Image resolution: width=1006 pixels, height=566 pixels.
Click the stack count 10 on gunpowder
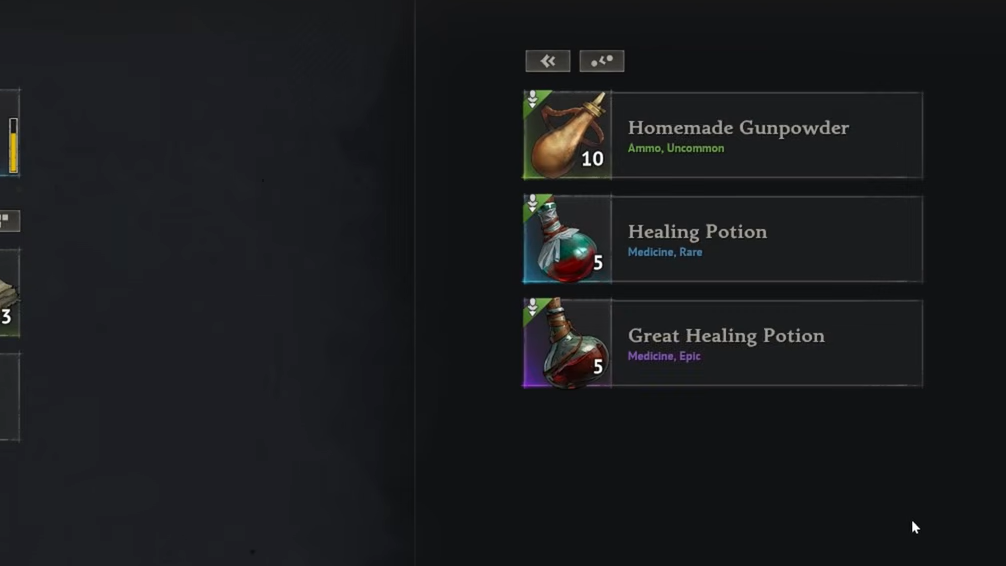(x=592, y=159)
